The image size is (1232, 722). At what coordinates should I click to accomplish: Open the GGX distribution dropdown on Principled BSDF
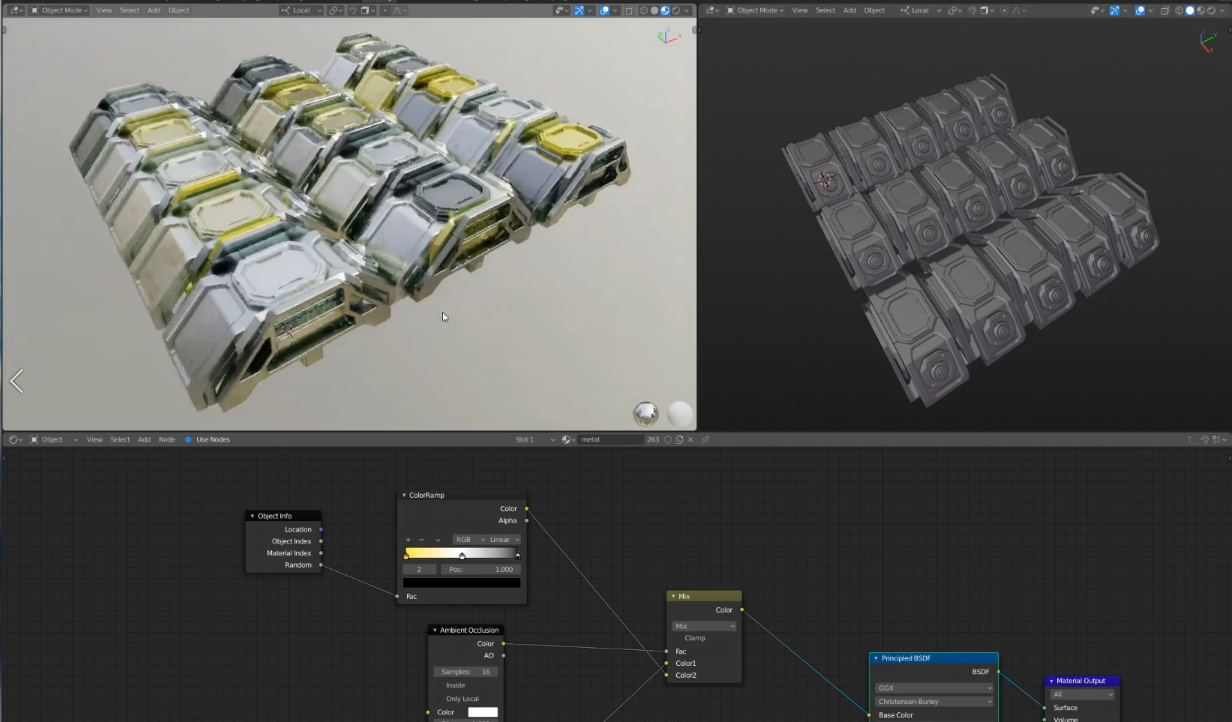tap(934, 687)
